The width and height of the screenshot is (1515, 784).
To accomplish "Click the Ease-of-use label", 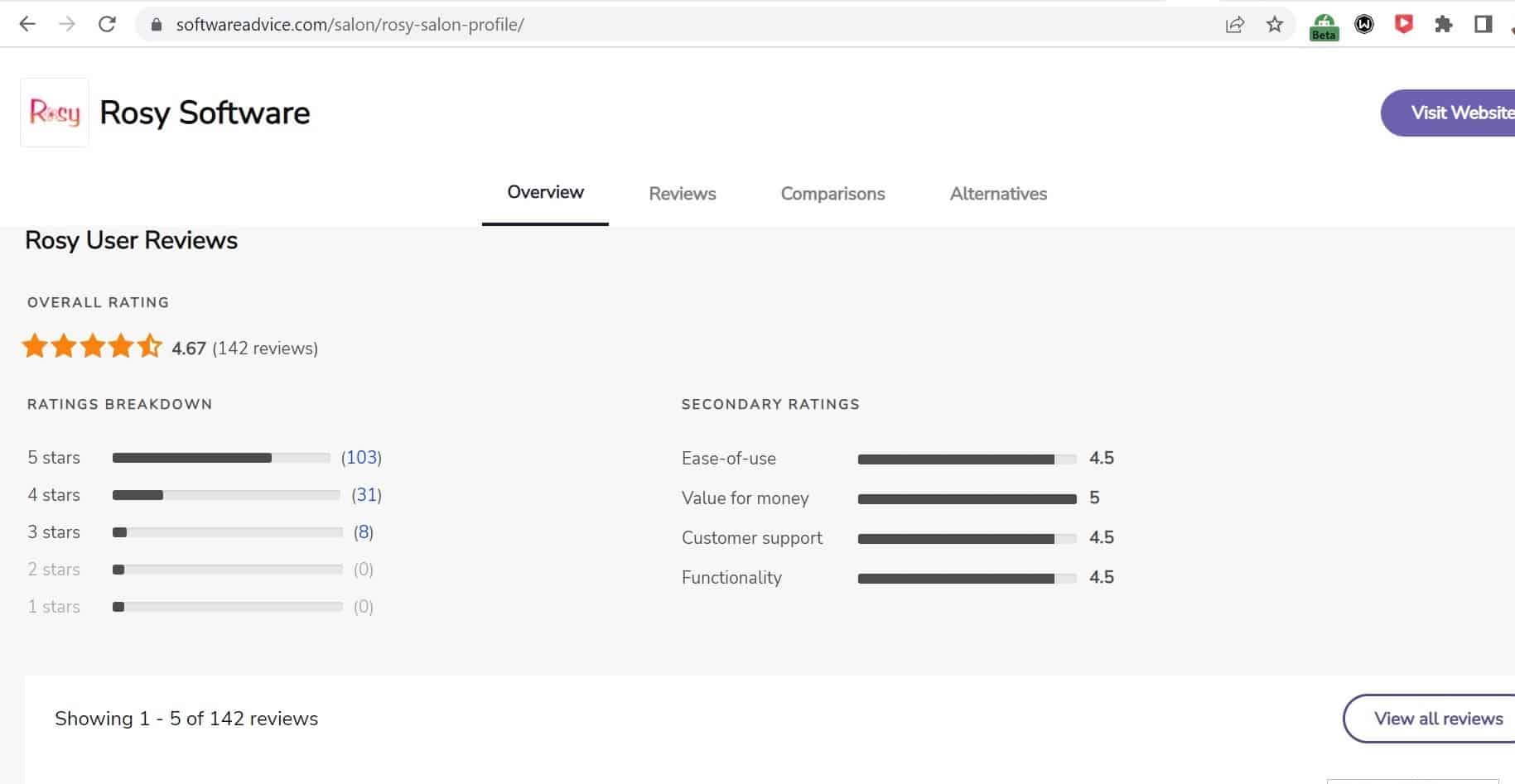I will tap(729, 459).
